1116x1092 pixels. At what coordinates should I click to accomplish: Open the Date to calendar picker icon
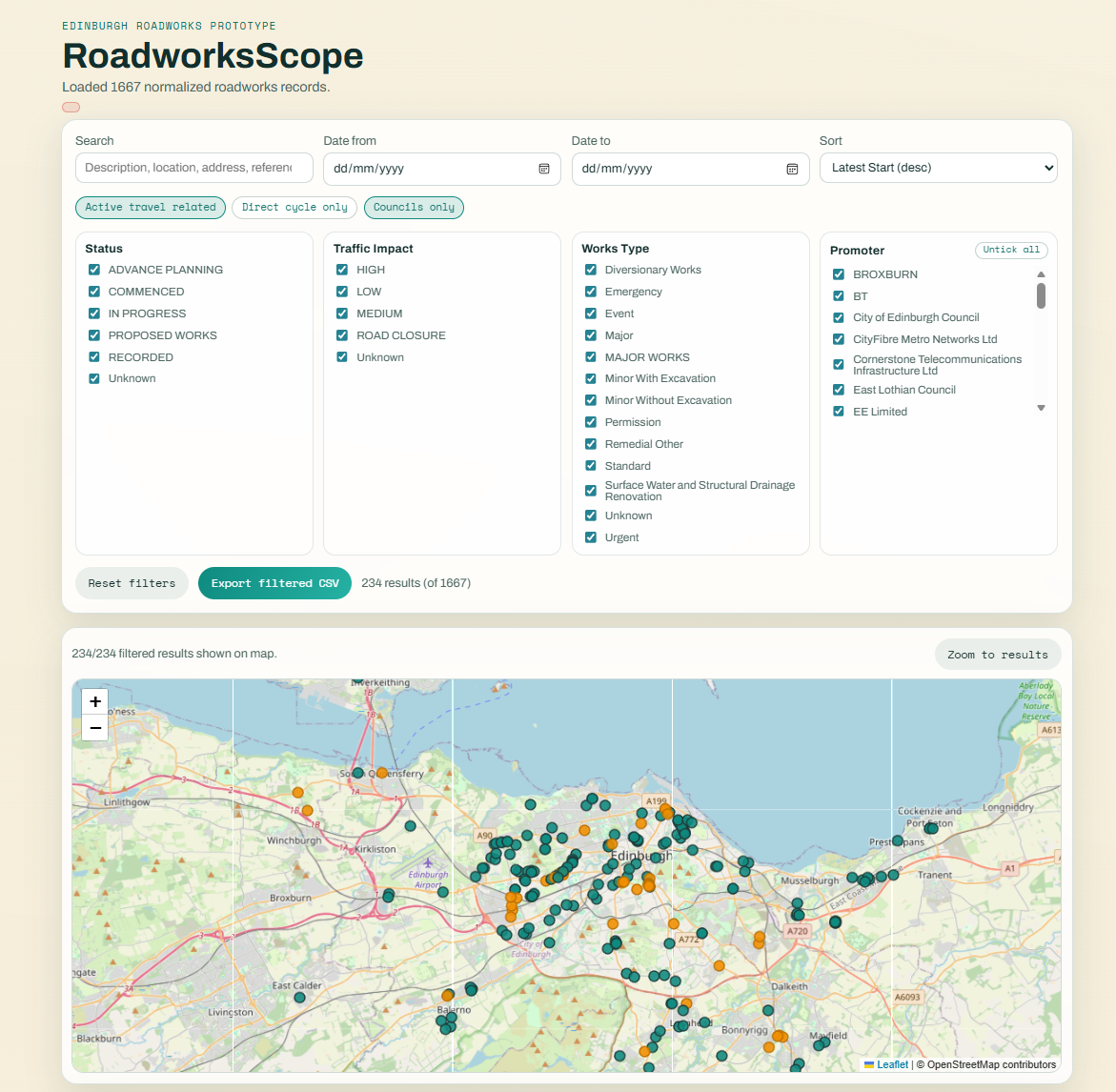(792, 169)
